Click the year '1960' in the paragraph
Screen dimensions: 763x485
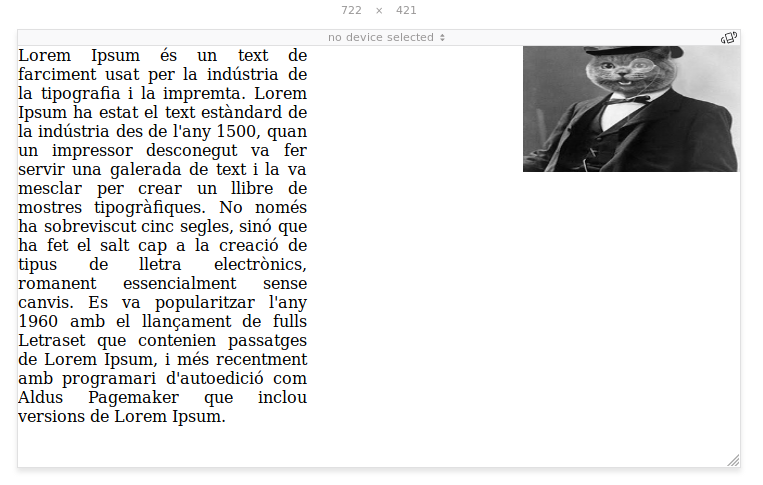39,321
